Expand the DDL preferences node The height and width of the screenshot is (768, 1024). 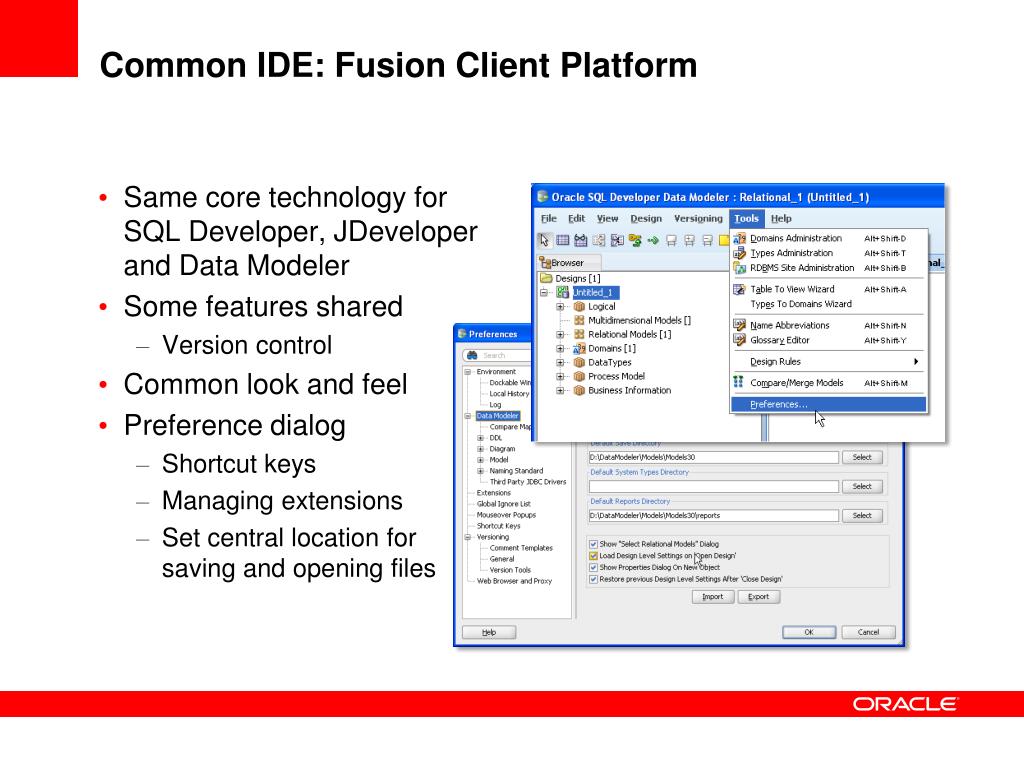click(481, 438)
